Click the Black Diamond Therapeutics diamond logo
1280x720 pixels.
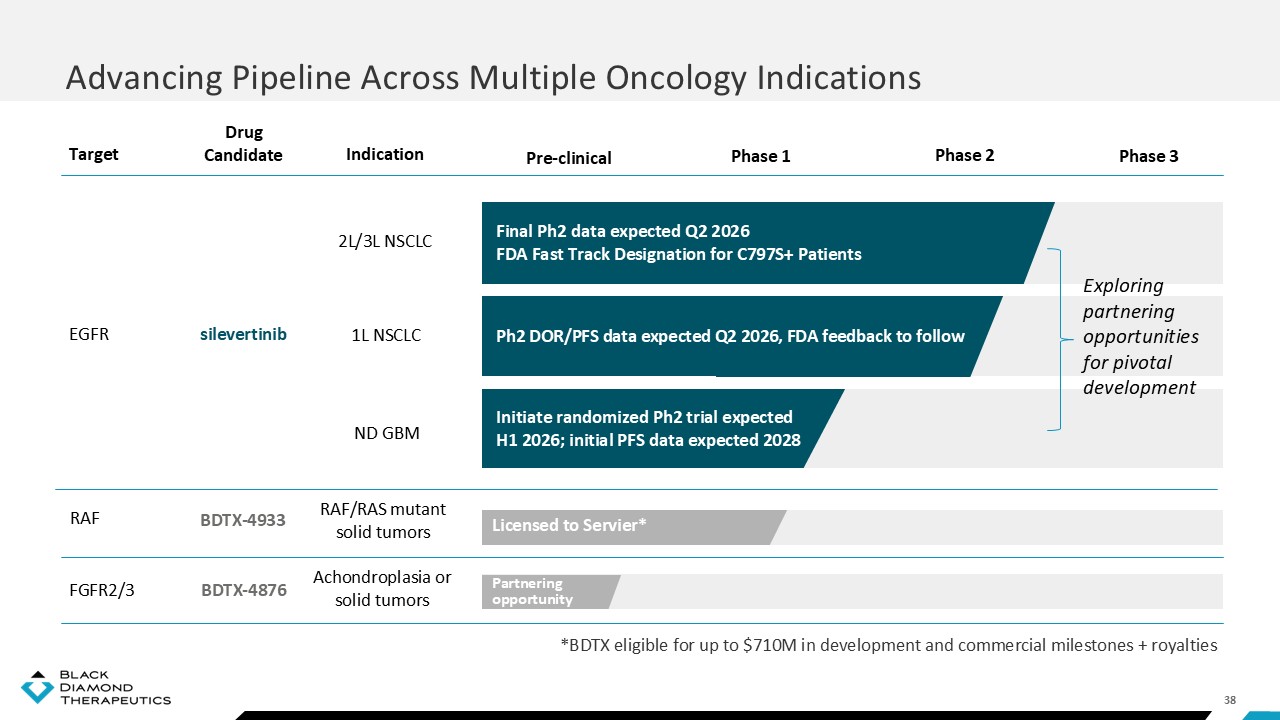(x=37, y=687)
